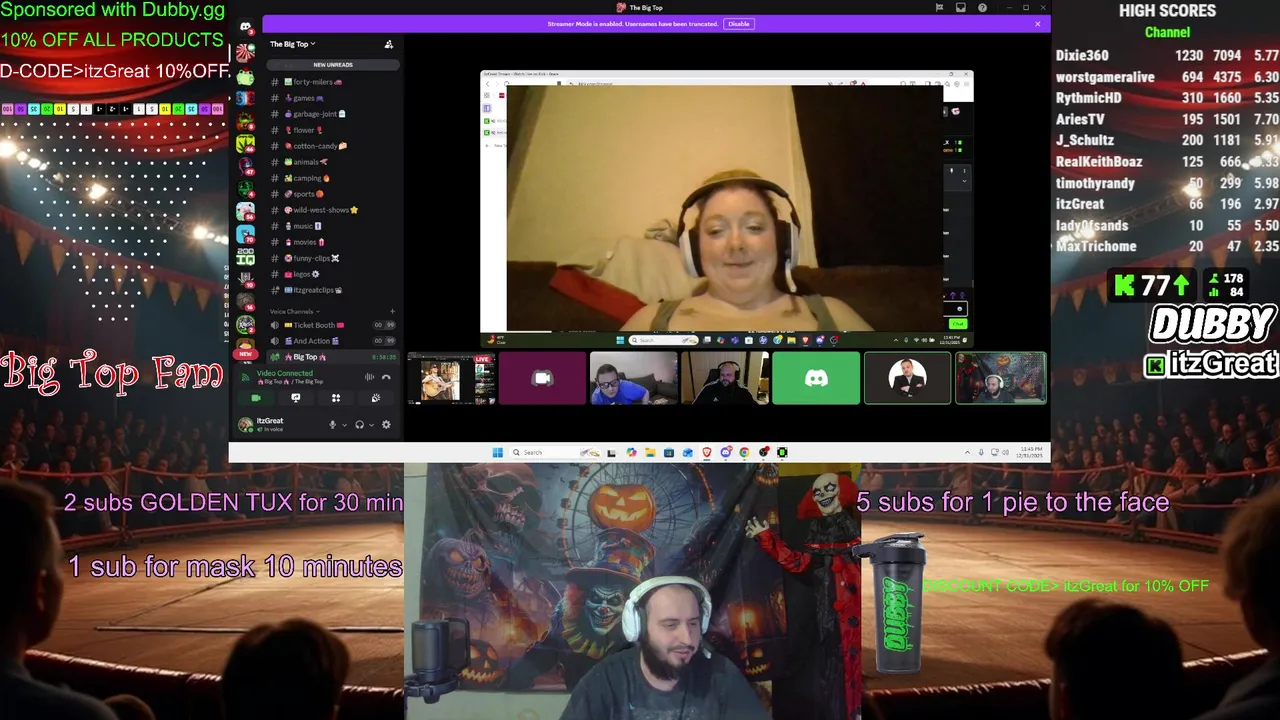Click the NEW mentions indicator in server list

pyautogui.click(x=245, y=354)
